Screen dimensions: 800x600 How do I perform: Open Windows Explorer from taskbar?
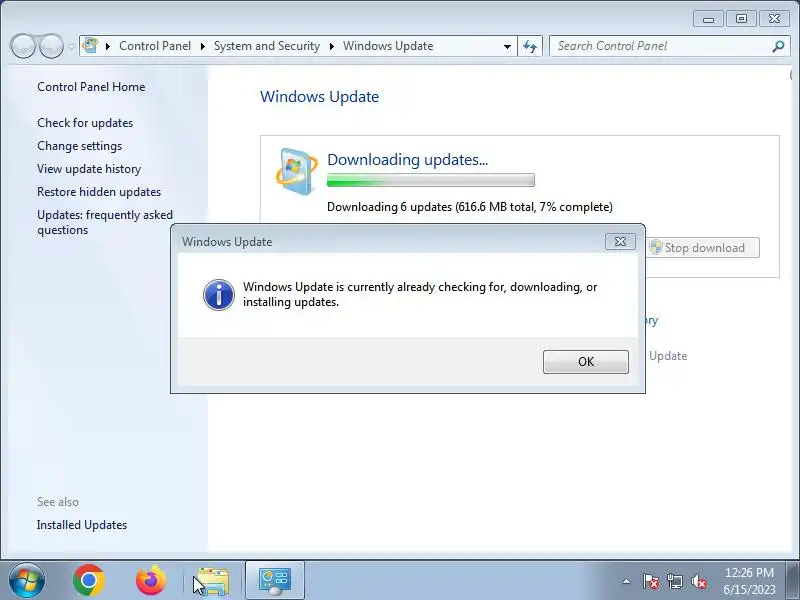pos(213,581)
